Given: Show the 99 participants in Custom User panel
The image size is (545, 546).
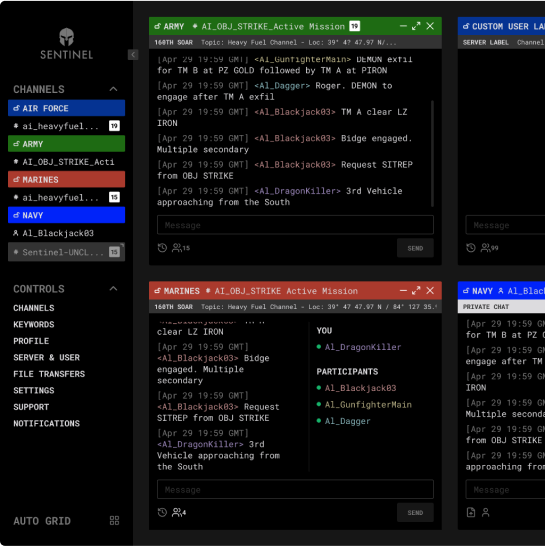Looking at the screenshot, I should [490, 248].
